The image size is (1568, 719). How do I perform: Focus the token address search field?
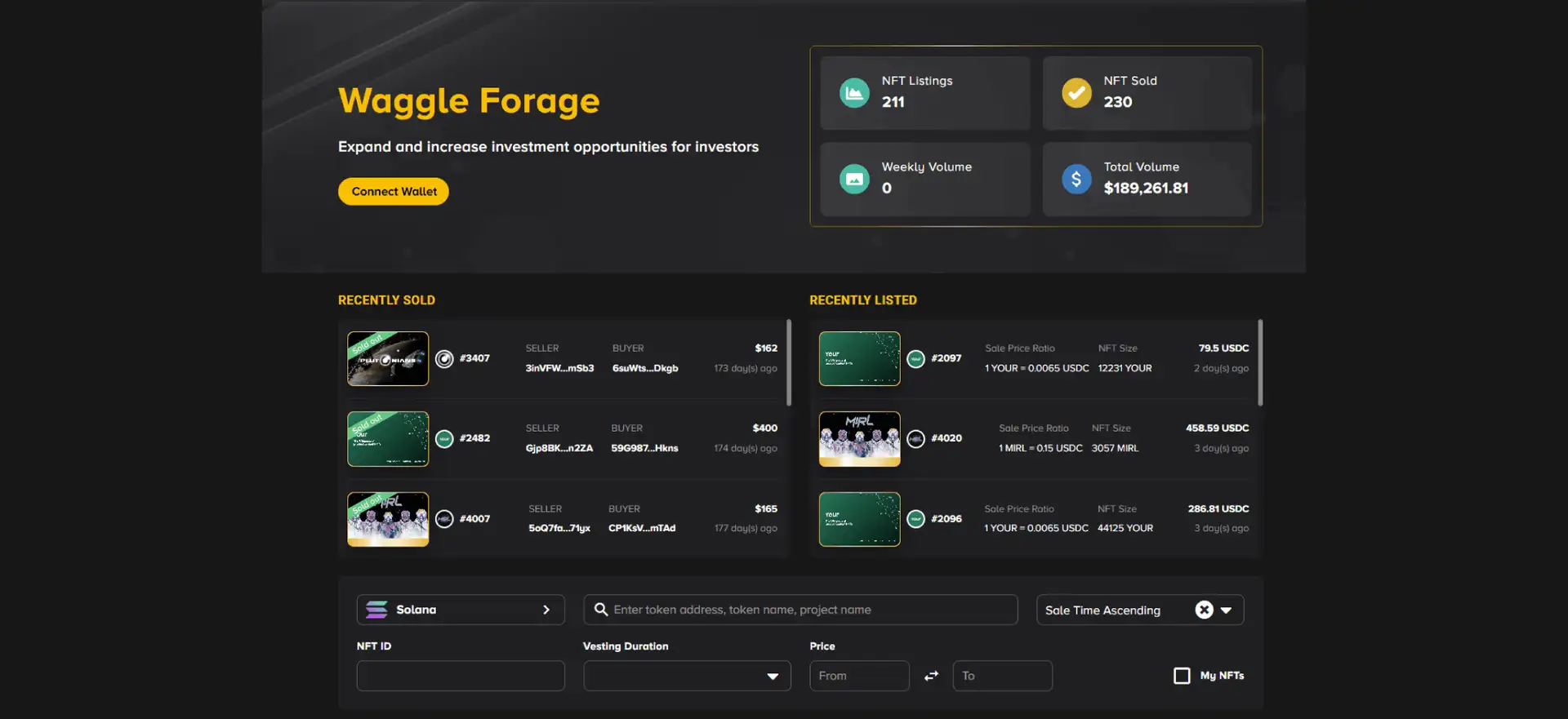coord(808,610)
